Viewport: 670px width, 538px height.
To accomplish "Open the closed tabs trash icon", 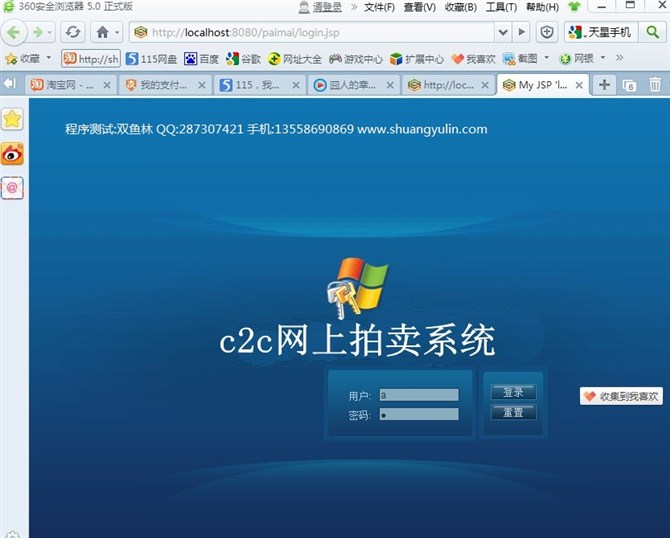I will click(655, 85).
